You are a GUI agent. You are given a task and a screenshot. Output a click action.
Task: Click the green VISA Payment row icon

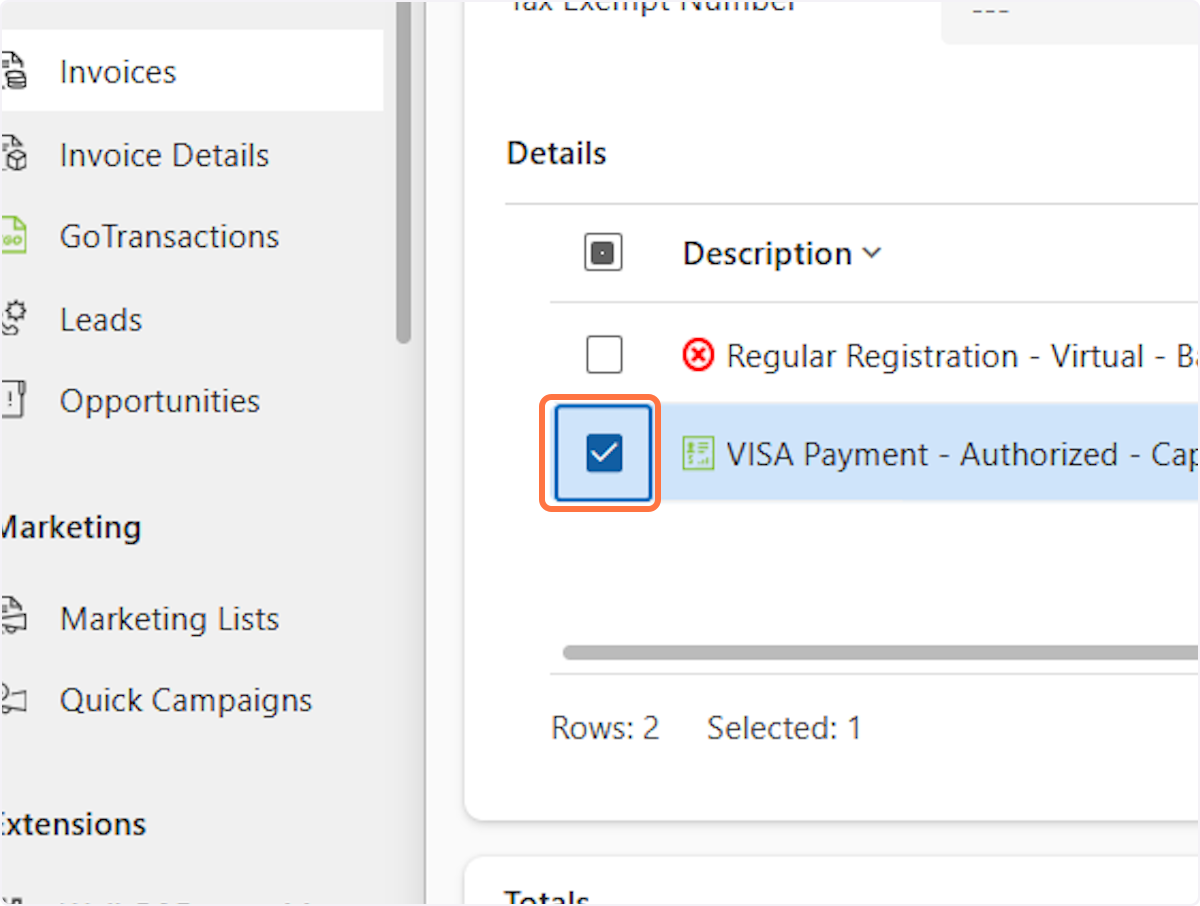(x=698, y=454)
